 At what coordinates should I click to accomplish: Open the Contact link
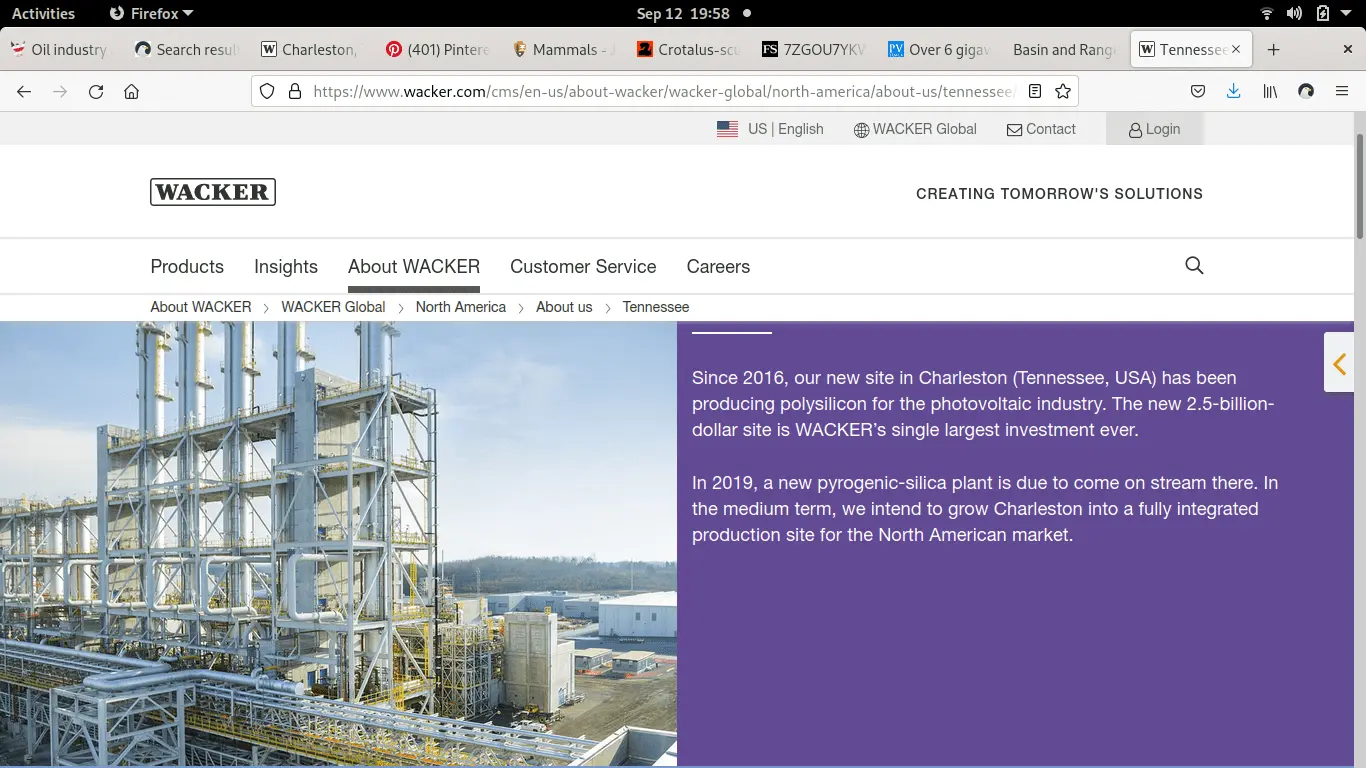click(1041, 129)
